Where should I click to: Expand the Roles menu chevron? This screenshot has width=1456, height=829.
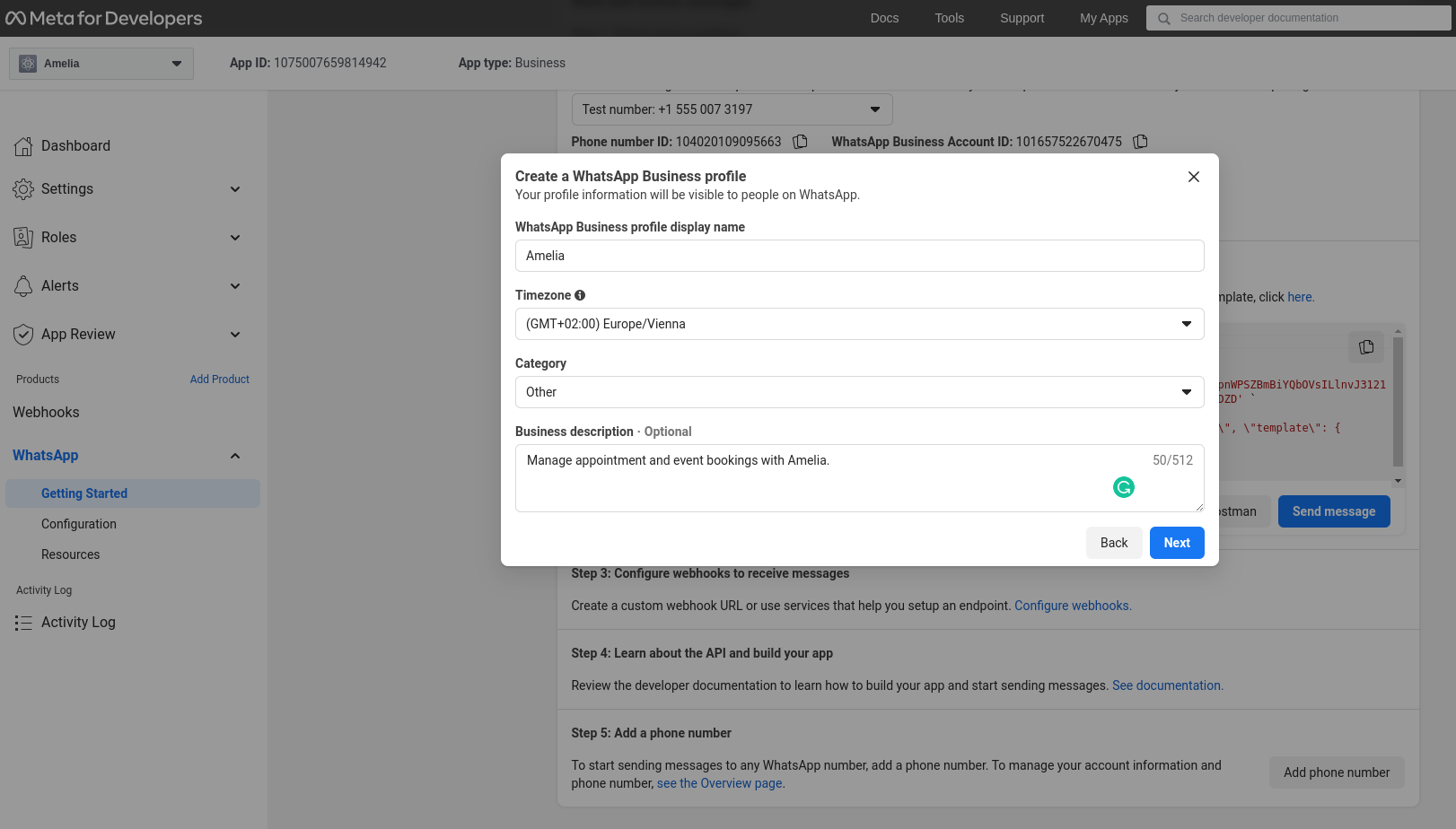(x=235, y=238)
